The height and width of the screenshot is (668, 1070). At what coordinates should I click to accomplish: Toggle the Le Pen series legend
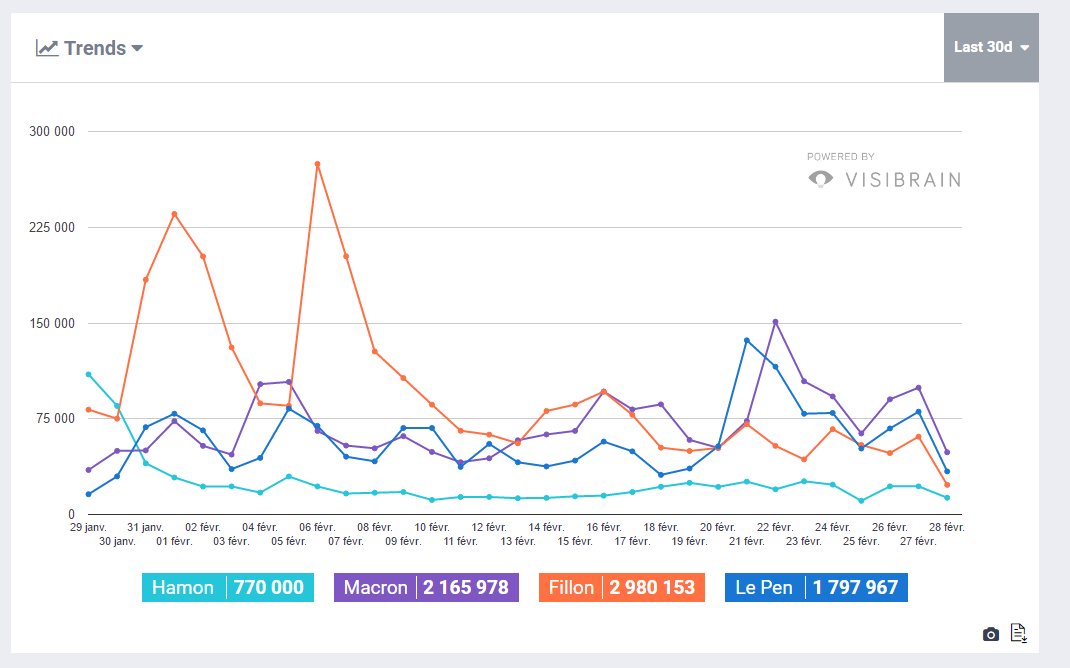[x=816, y=587]
